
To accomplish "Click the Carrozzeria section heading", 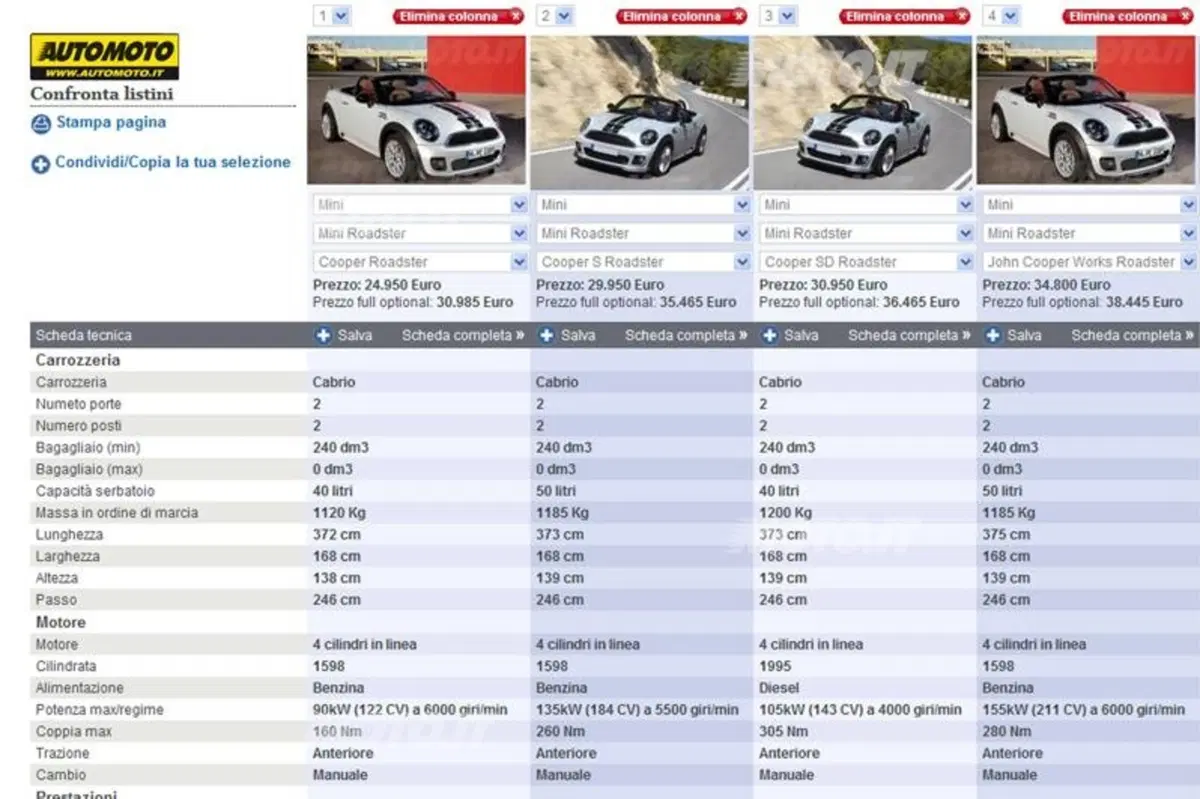I will [78, 360].
